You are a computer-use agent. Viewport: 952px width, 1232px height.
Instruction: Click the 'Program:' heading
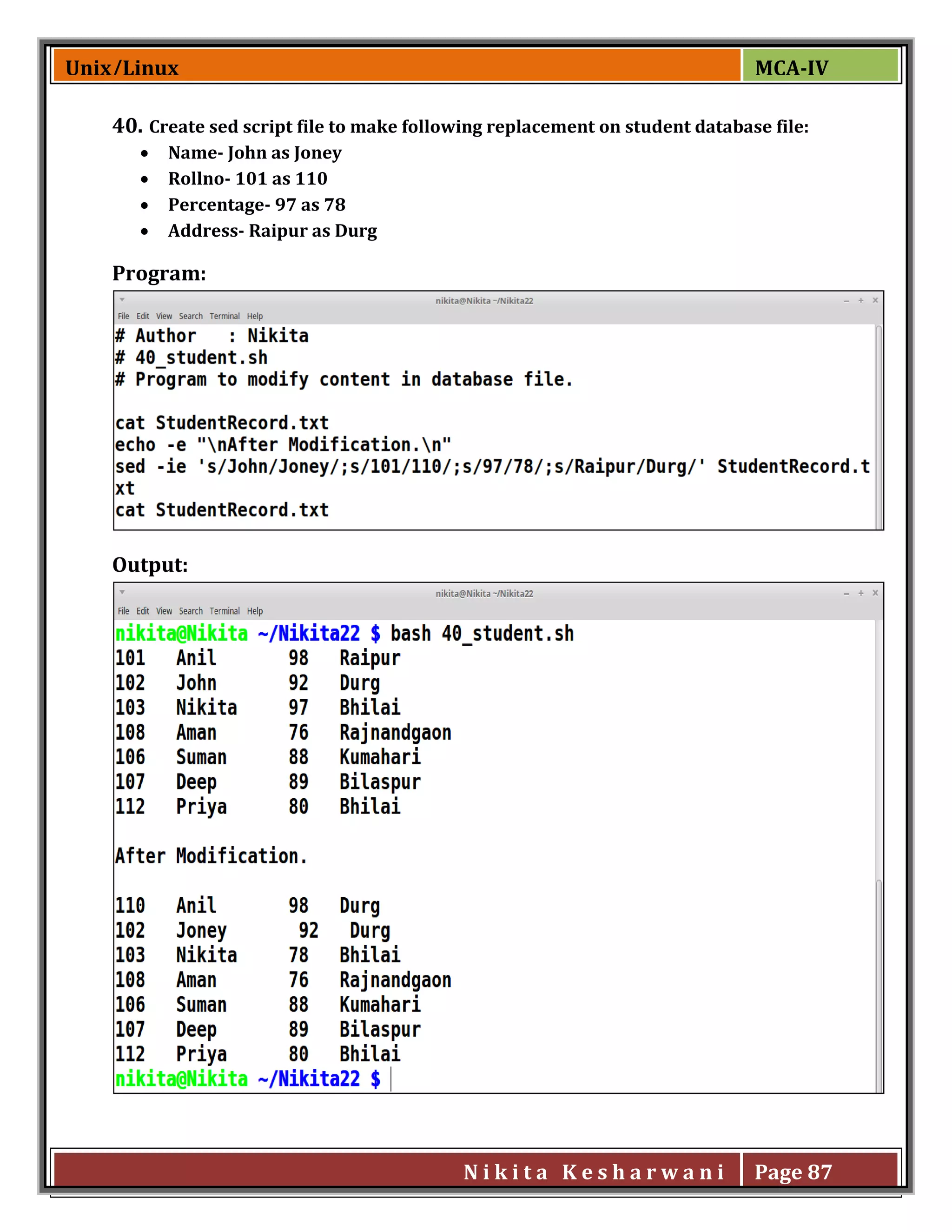tap(159, 273)
